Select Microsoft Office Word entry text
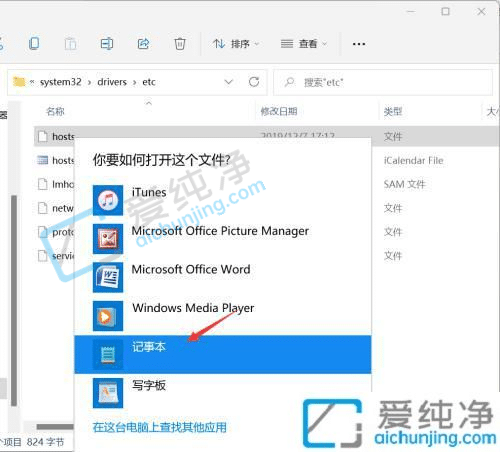 [x=191, y=269]
